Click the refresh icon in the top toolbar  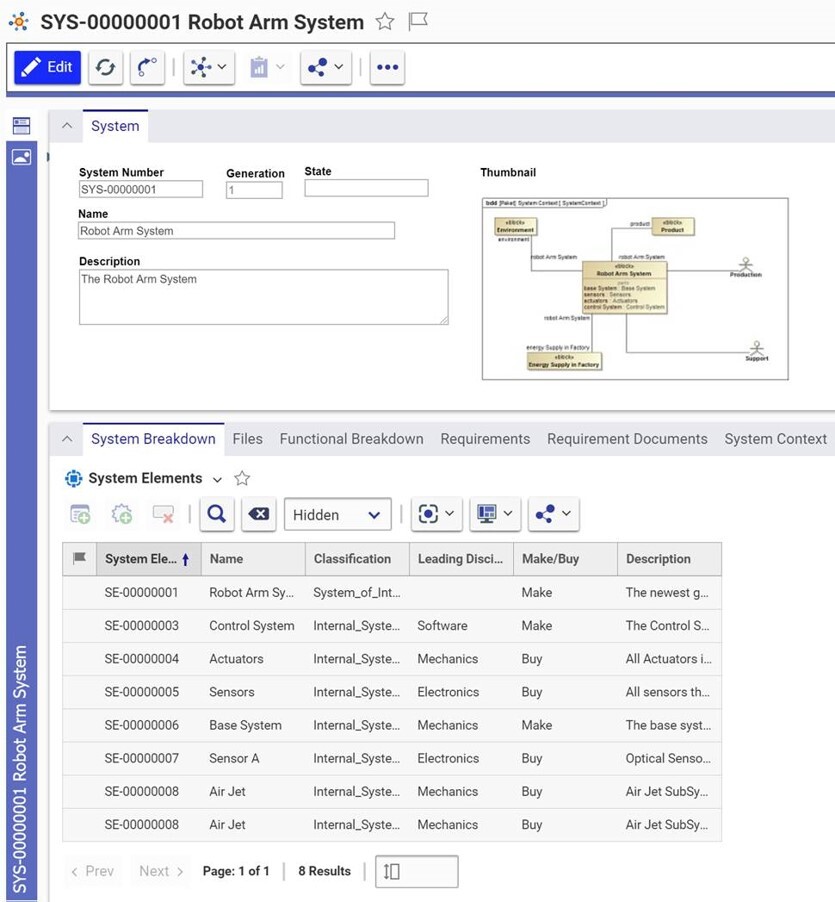[x=105, y=67]
